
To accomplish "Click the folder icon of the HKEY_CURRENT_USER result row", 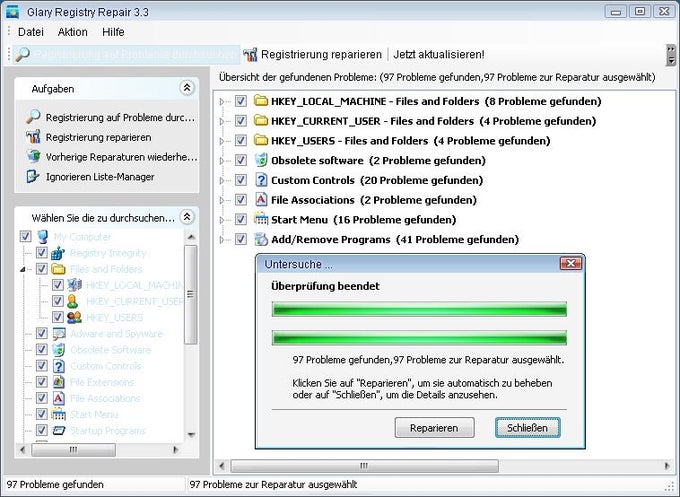I will click(x=261, y=121).
